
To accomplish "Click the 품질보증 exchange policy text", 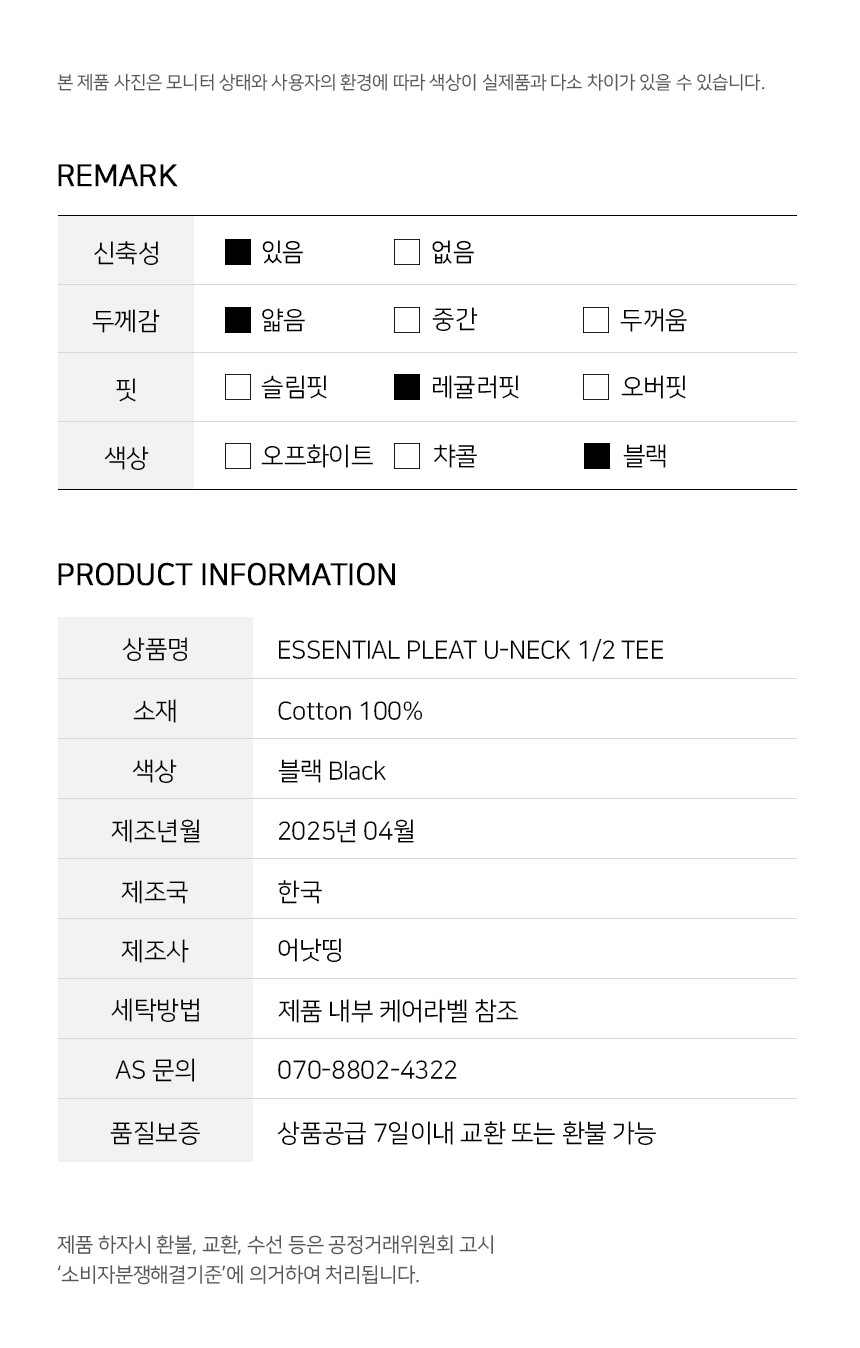I will pyautogui.click(x=466, y=1133).
